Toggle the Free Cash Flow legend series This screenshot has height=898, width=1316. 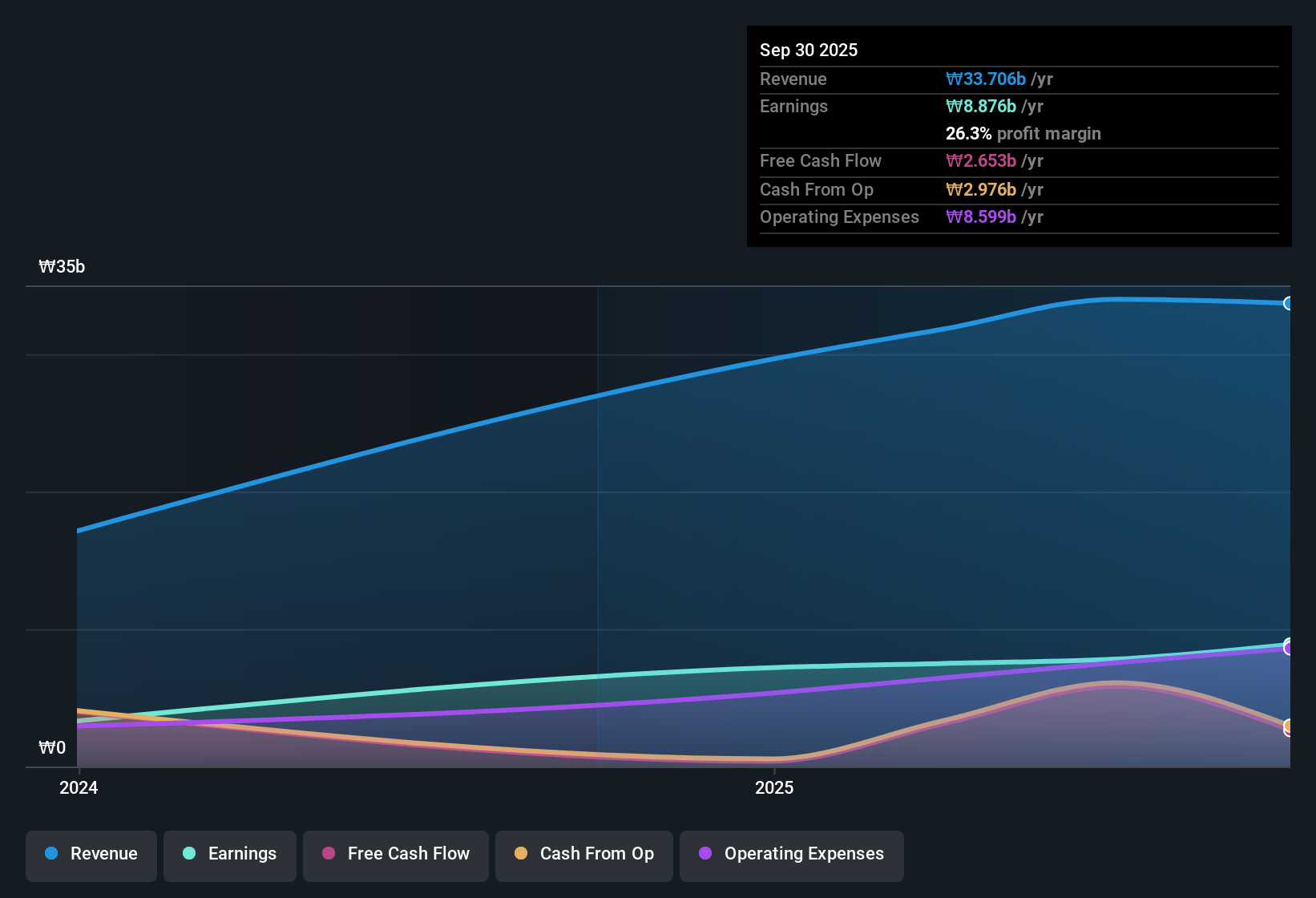396,855
